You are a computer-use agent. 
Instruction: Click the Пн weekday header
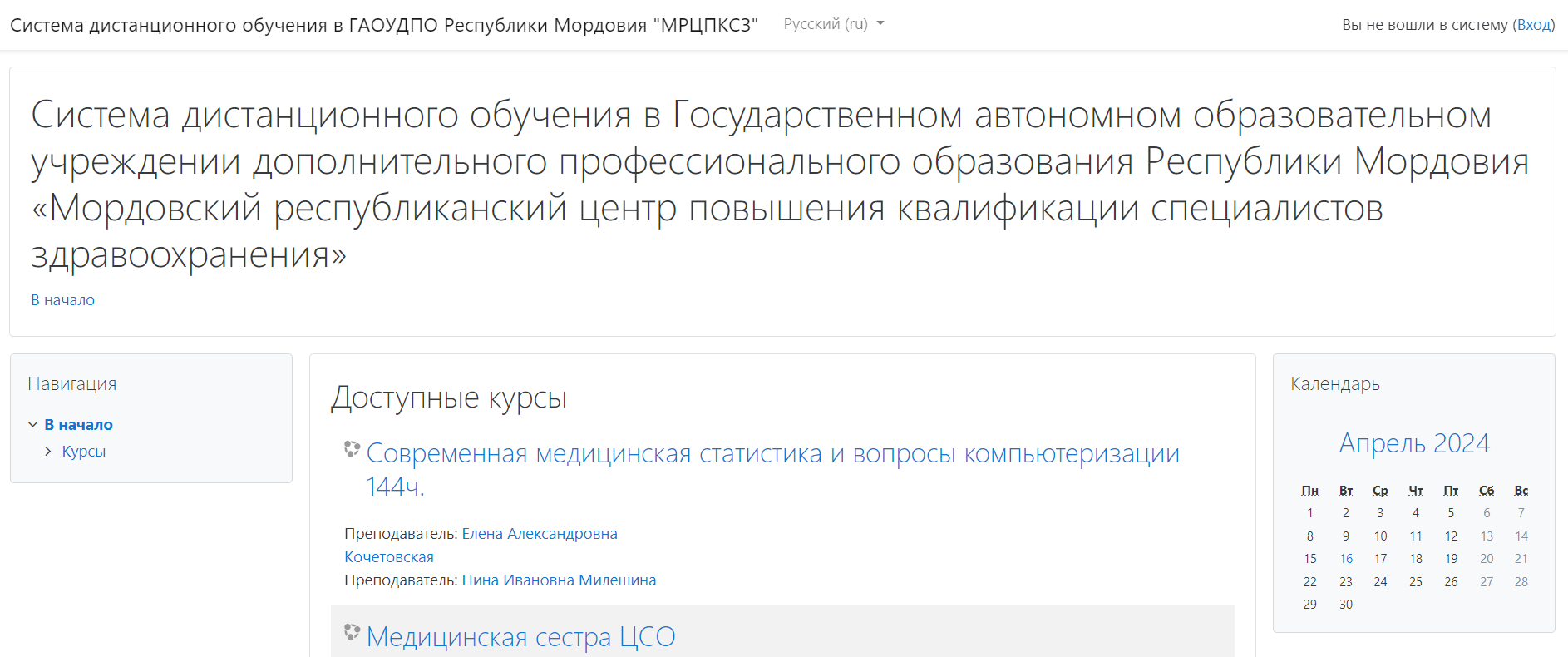[1310, 491]
